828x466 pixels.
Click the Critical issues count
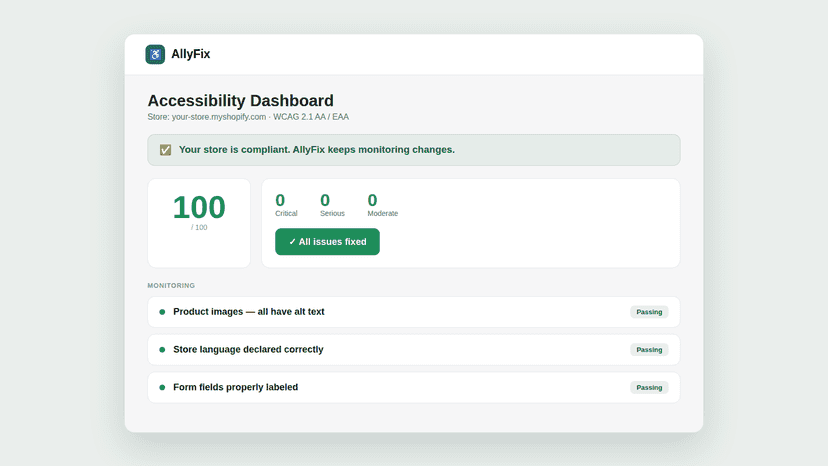[280, 200]
